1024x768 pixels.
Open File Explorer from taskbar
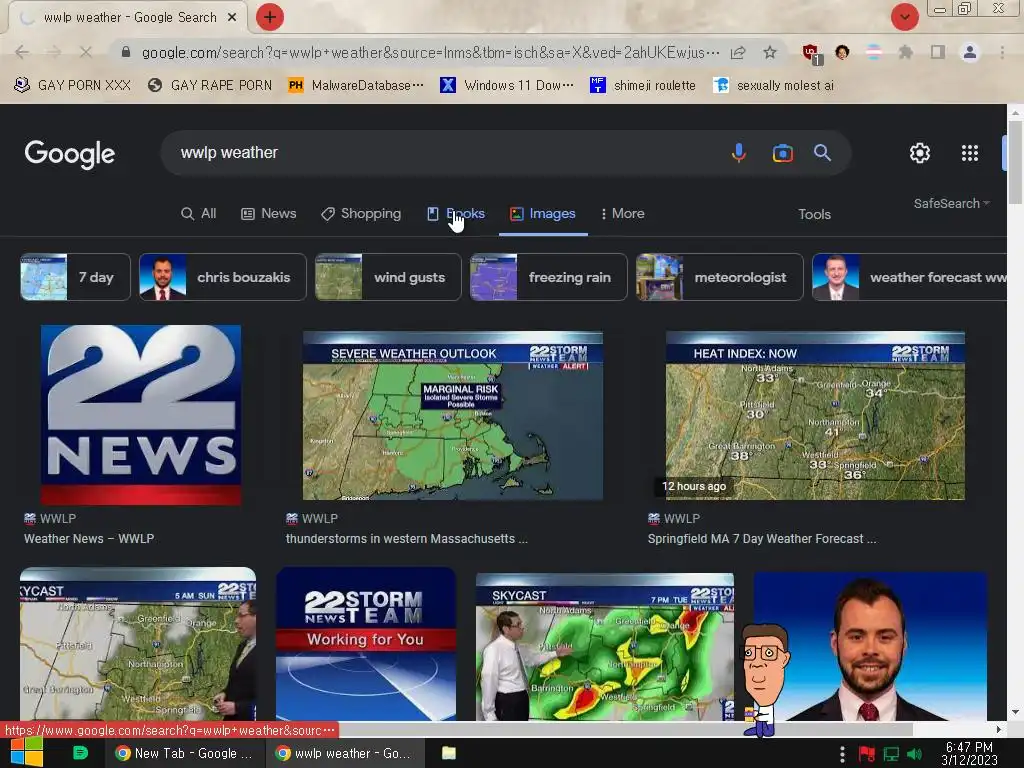(x=449, y=753)
